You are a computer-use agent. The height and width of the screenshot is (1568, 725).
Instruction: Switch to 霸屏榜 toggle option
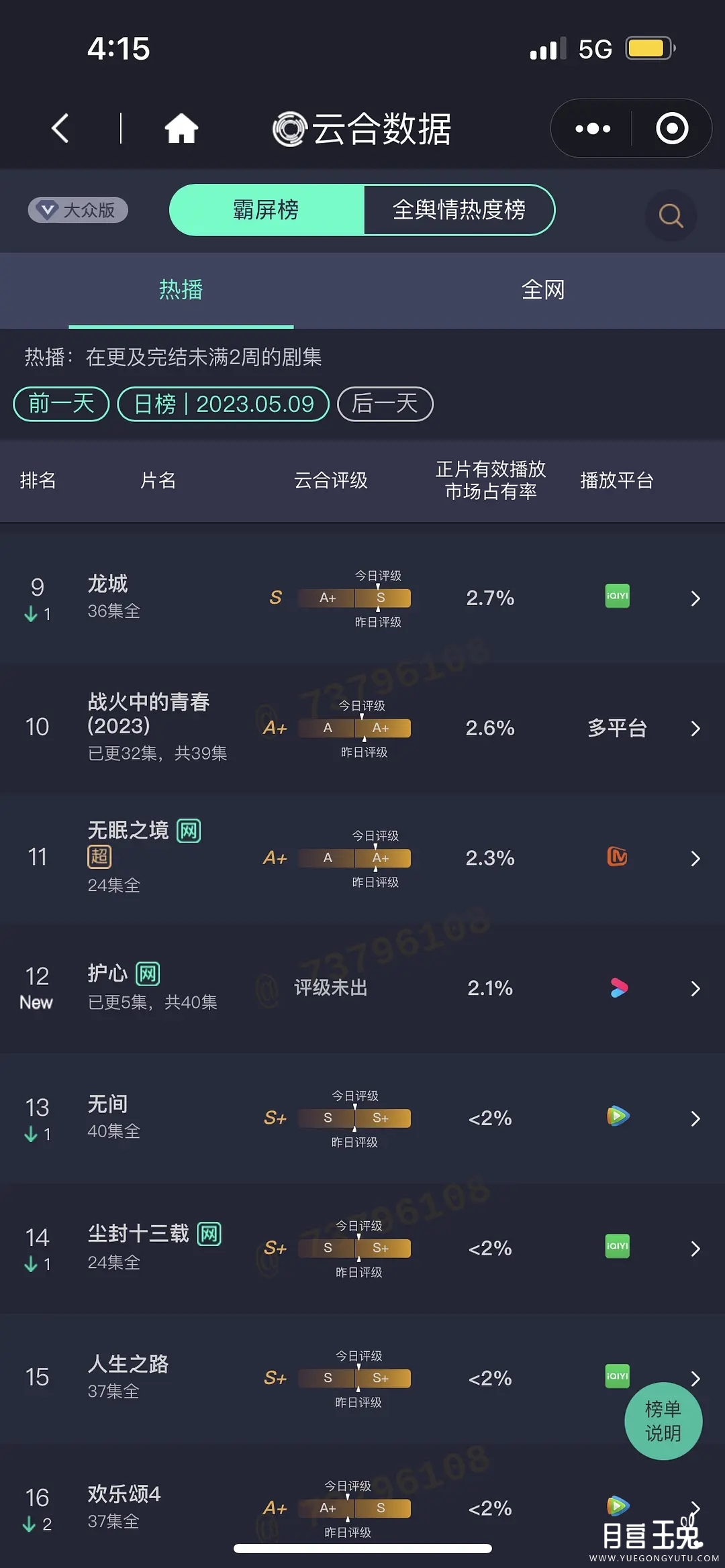click(x=267, y=210)
